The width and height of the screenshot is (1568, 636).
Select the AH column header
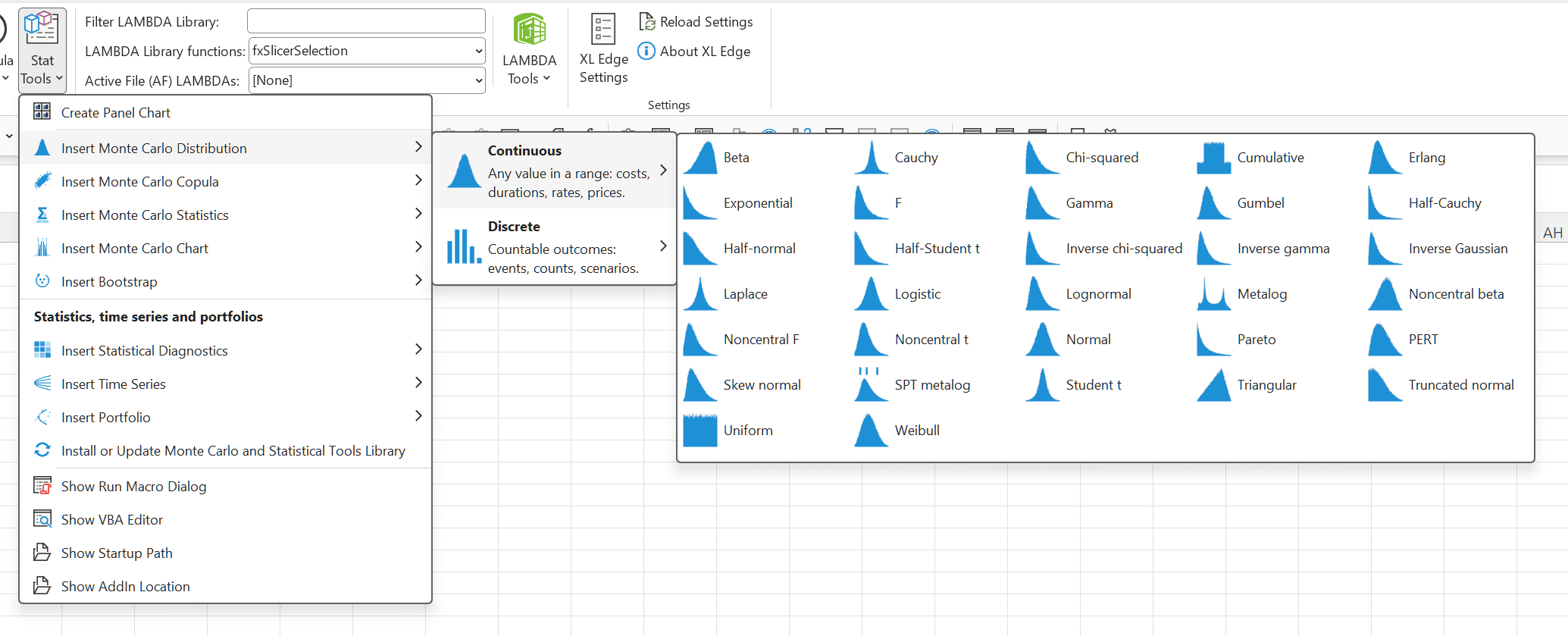pyautogui.click(x=1552, y=233)
